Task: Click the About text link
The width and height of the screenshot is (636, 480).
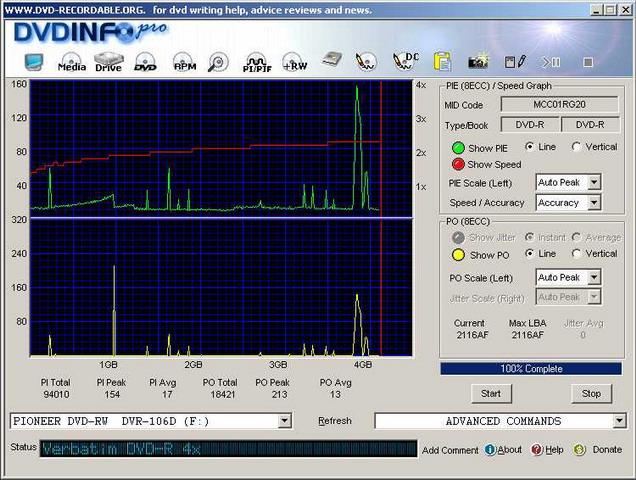Action: 510,450
